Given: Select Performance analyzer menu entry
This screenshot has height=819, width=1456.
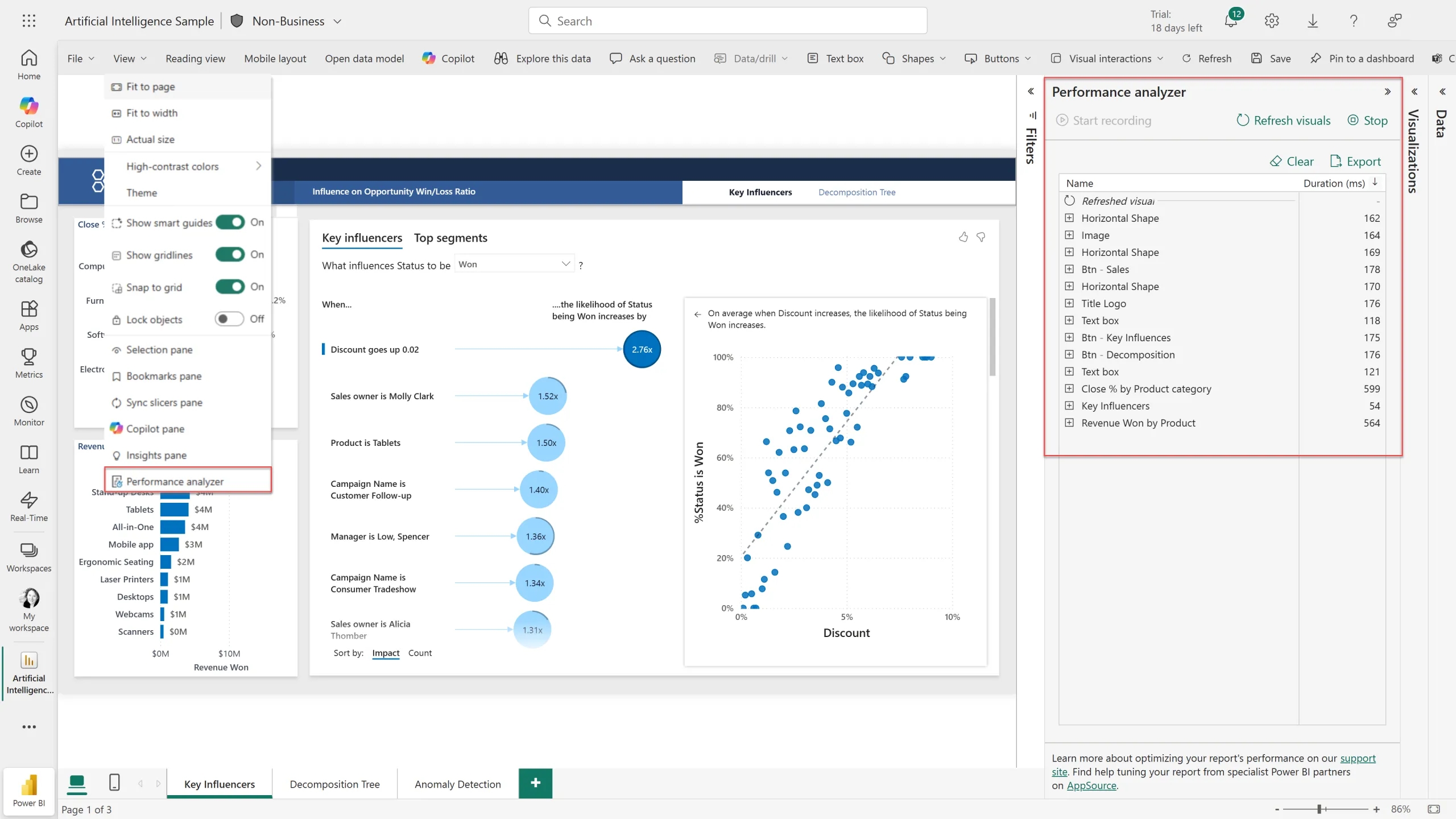Looking at the screenshot, I should pos(175,481).
